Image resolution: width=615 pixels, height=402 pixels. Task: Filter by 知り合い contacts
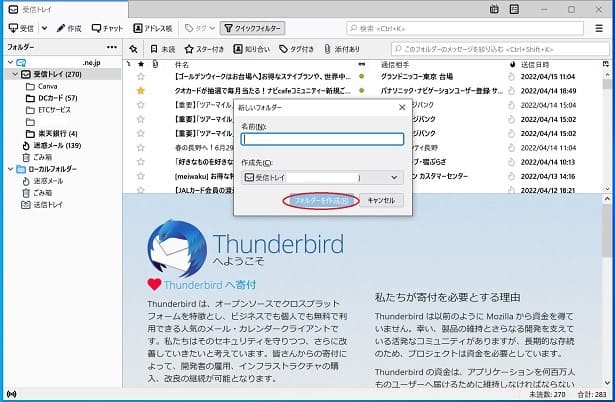point(252,49)
